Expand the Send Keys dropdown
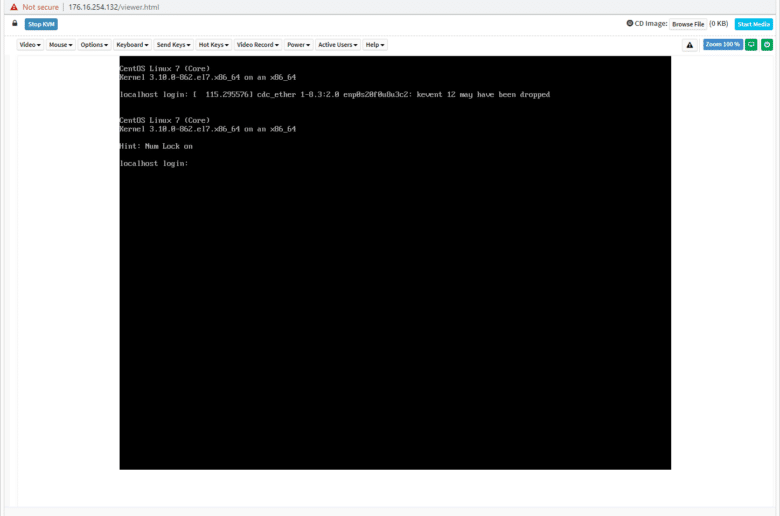The width and height of the screenshot is (780, 516). click(174, 45)
